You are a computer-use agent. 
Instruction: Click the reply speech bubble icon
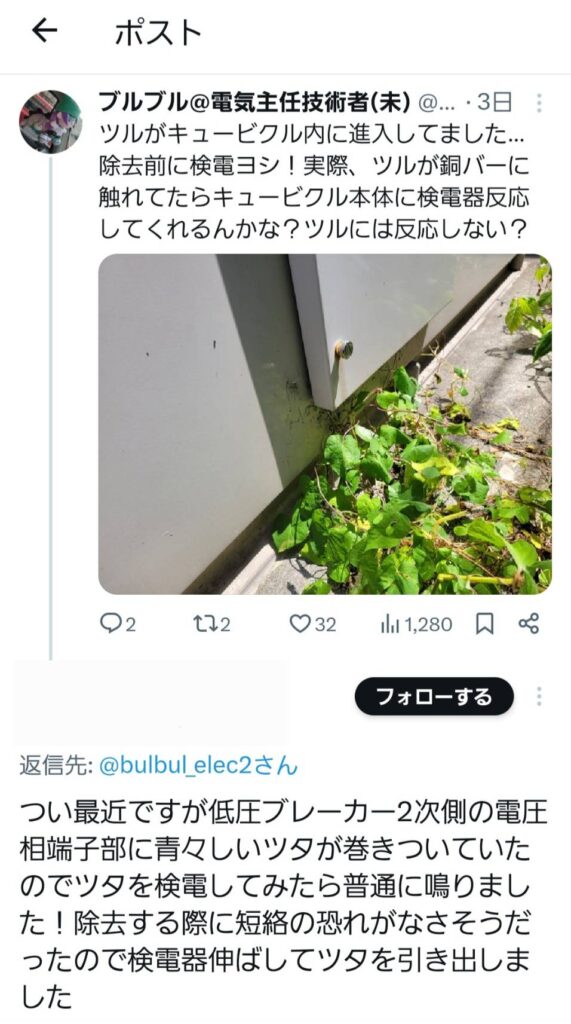[108, 624]
